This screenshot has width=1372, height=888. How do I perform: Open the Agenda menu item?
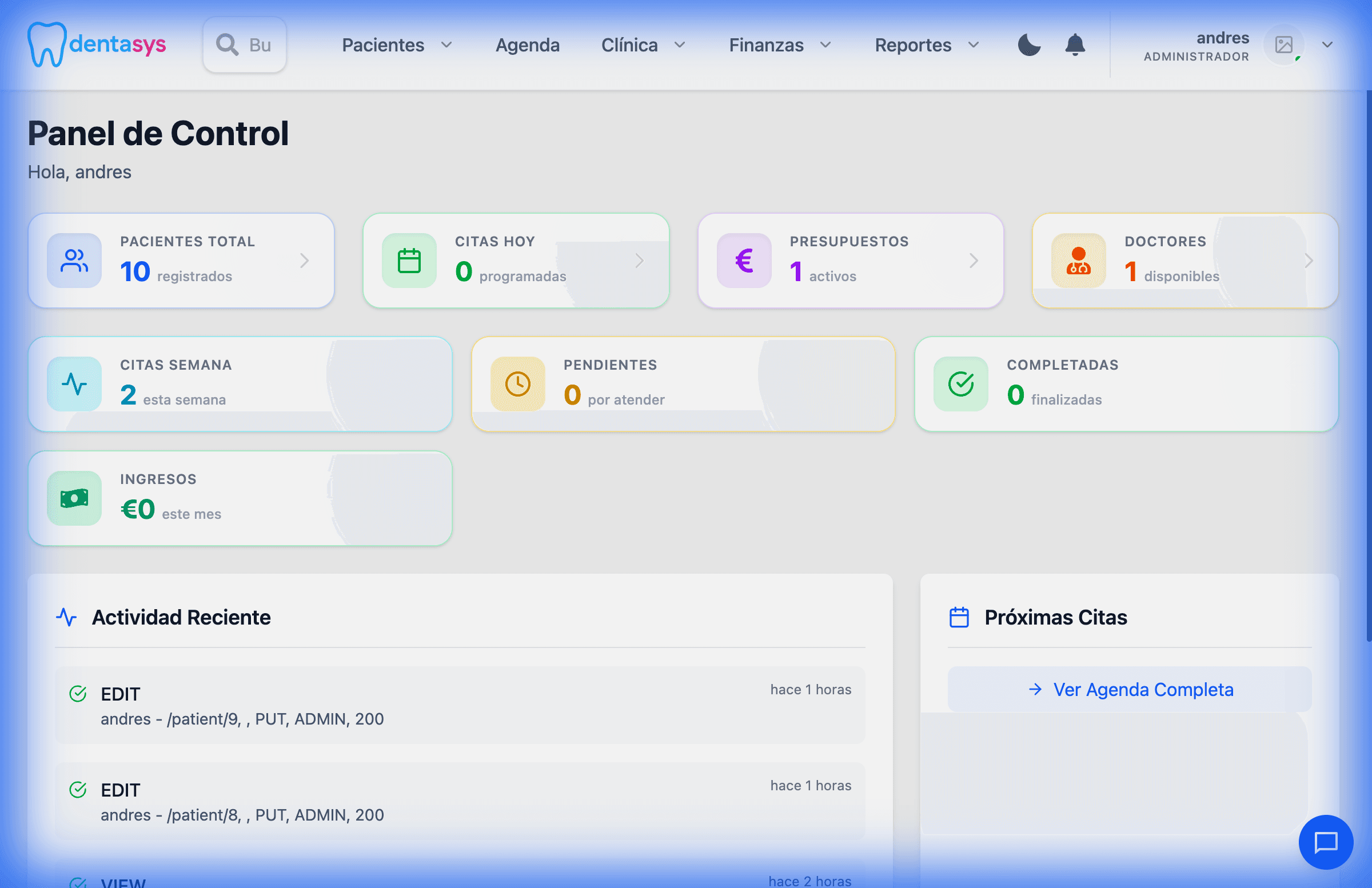[527, 45]
